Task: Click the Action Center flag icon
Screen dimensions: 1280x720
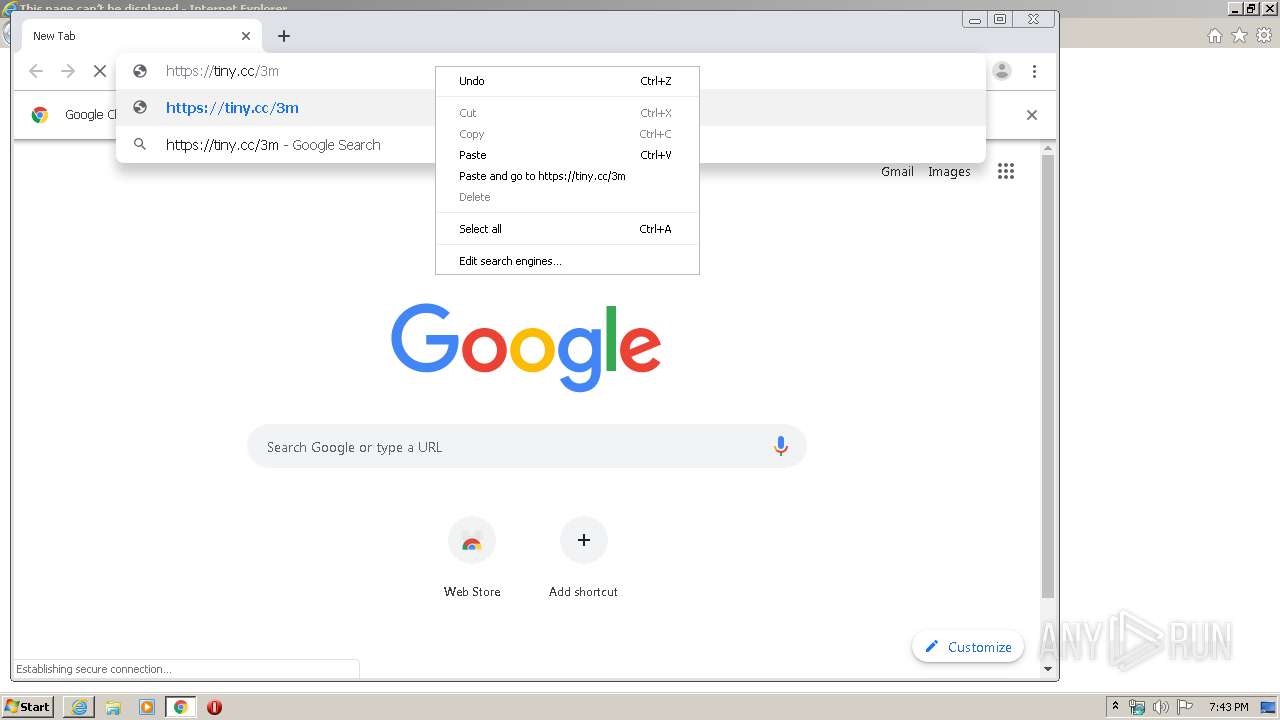Action: pyautogui.click(x=1185, y=707)
